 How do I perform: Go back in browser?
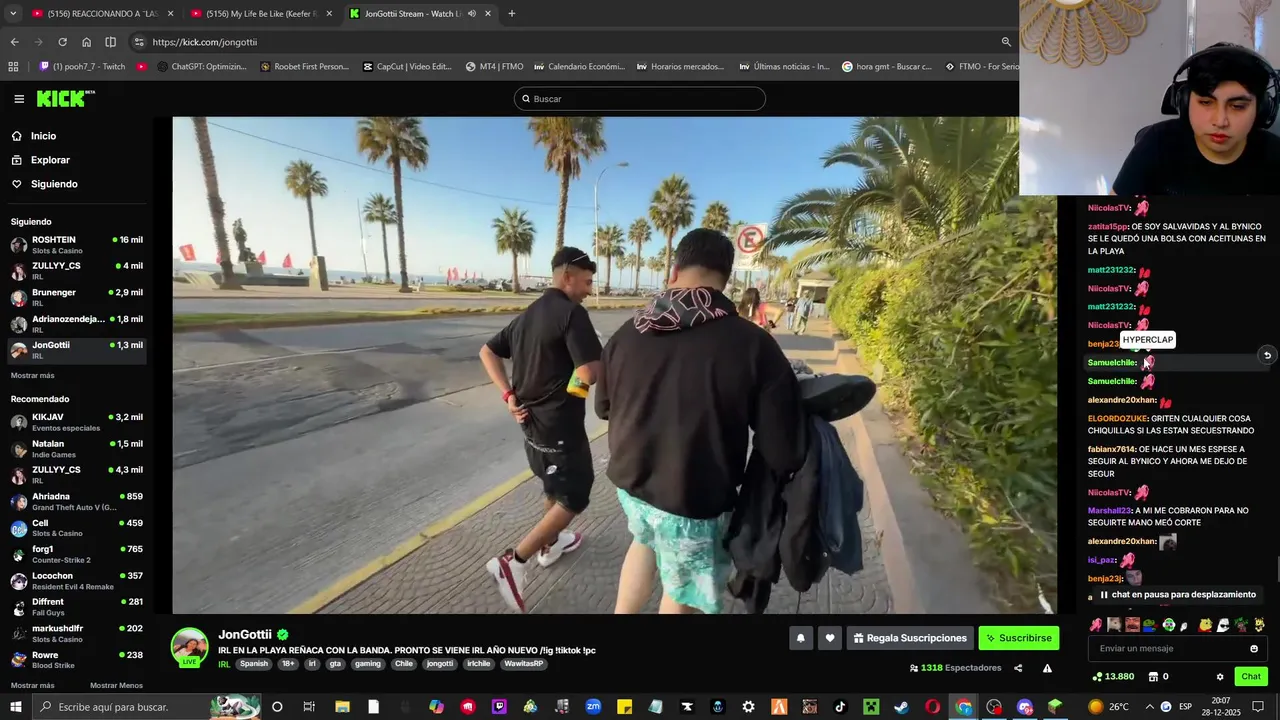[14, 42]
